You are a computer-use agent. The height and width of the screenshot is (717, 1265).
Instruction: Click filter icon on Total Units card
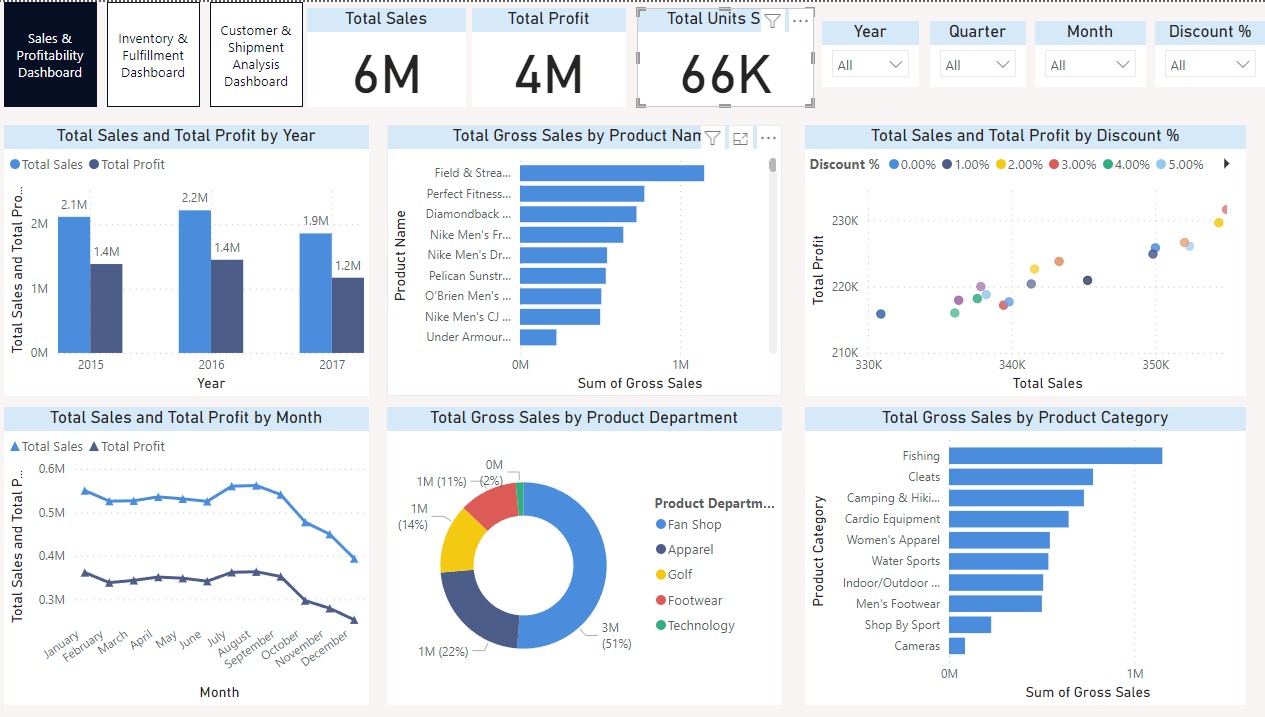click(772, 20)
